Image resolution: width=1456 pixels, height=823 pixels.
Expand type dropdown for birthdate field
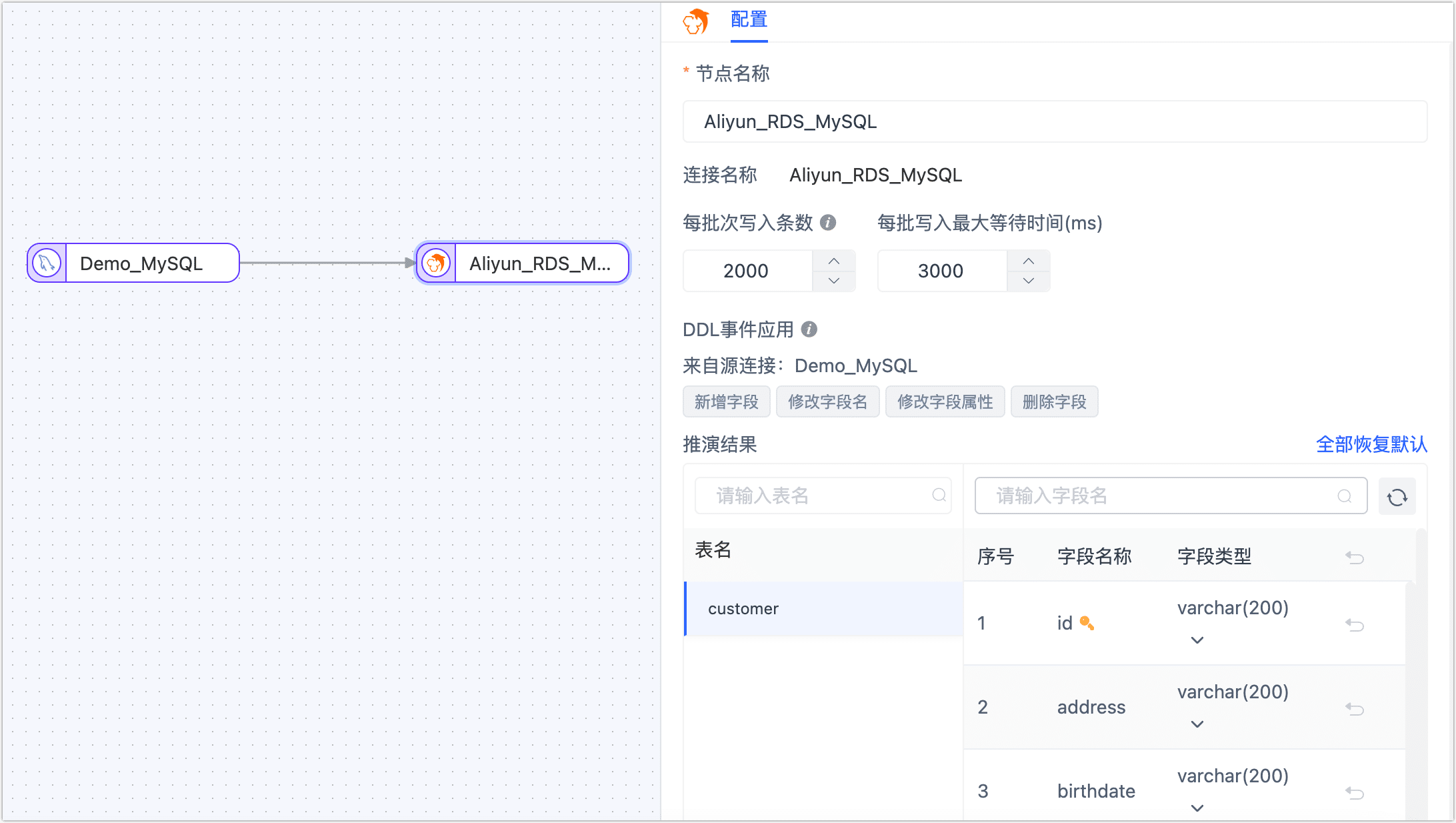coord(1197,808)
